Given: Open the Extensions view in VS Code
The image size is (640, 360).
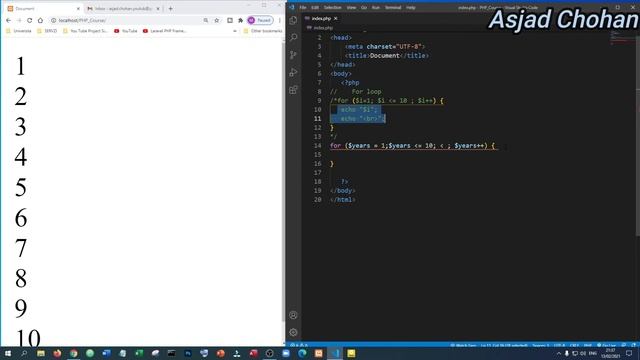Looking at the screenshot, I should coord(293,90).
